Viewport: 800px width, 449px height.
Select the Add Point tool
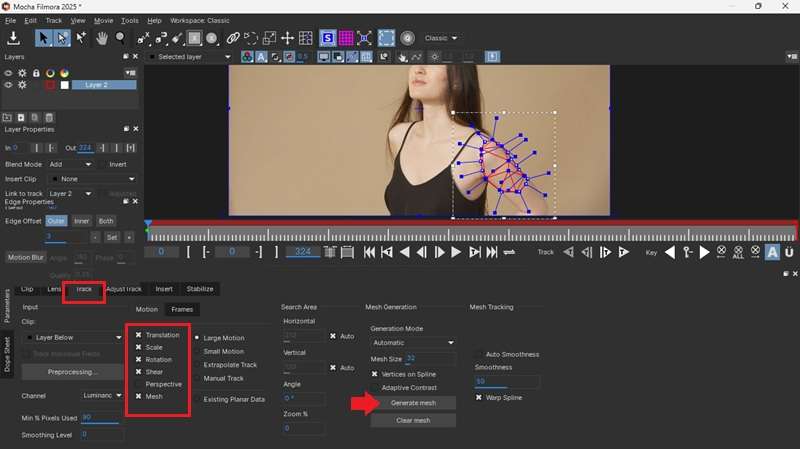81,38
